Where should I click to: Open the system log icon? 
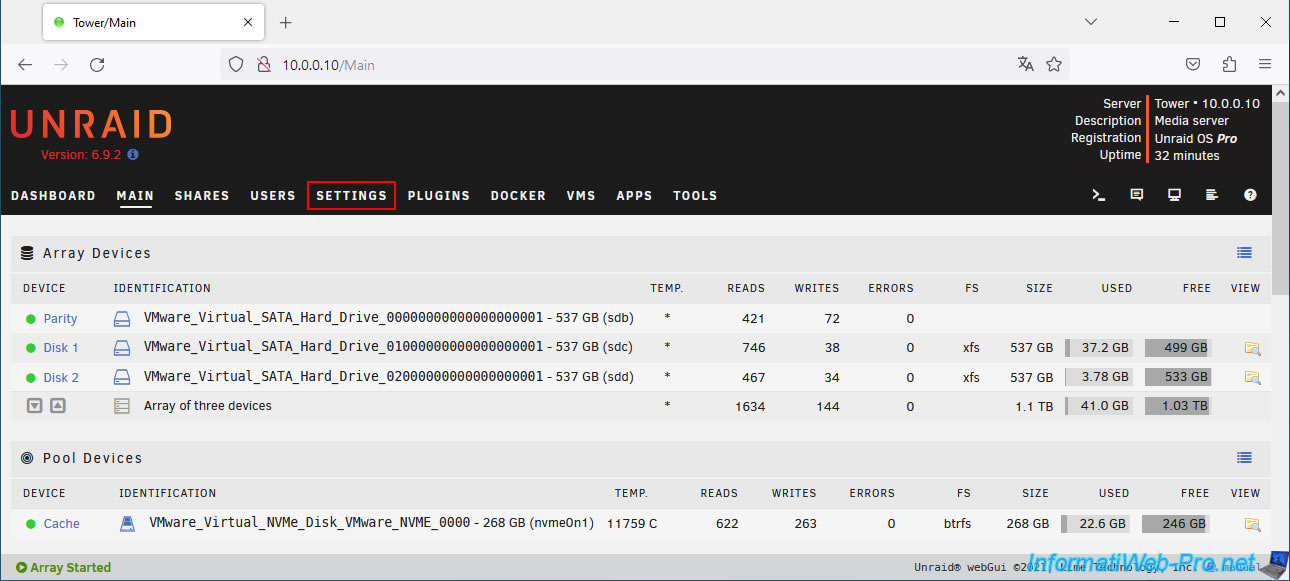click(1212, 195)
